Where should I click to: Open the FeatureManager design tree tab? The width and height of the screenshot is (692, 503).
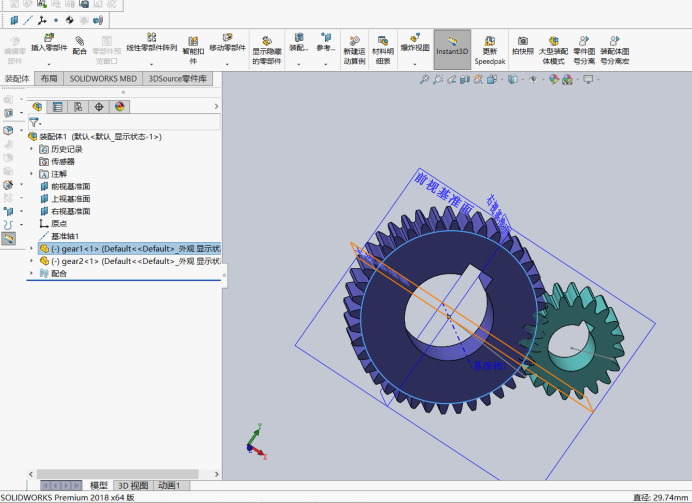tap(37, 106)
